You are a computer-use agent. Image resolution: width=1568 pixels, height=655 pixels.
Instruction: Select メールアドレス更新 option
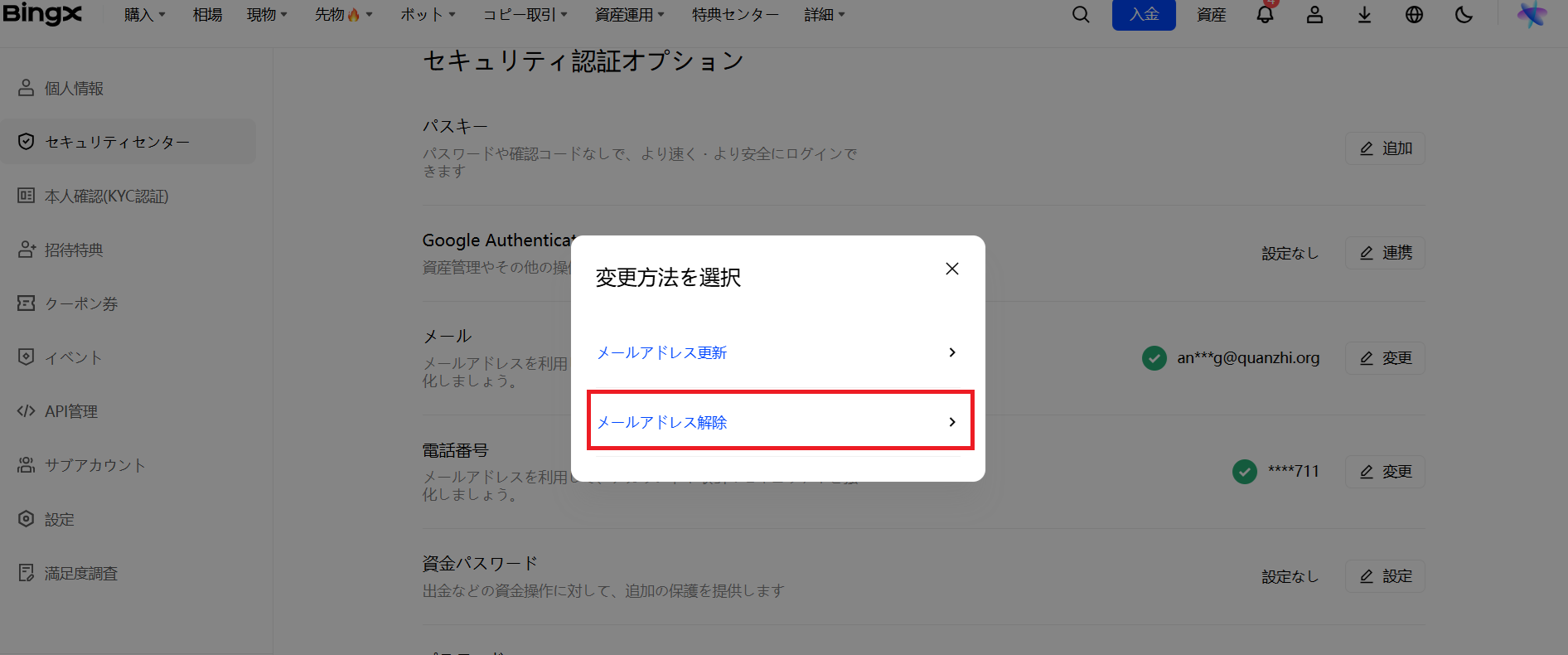point(777,352)
